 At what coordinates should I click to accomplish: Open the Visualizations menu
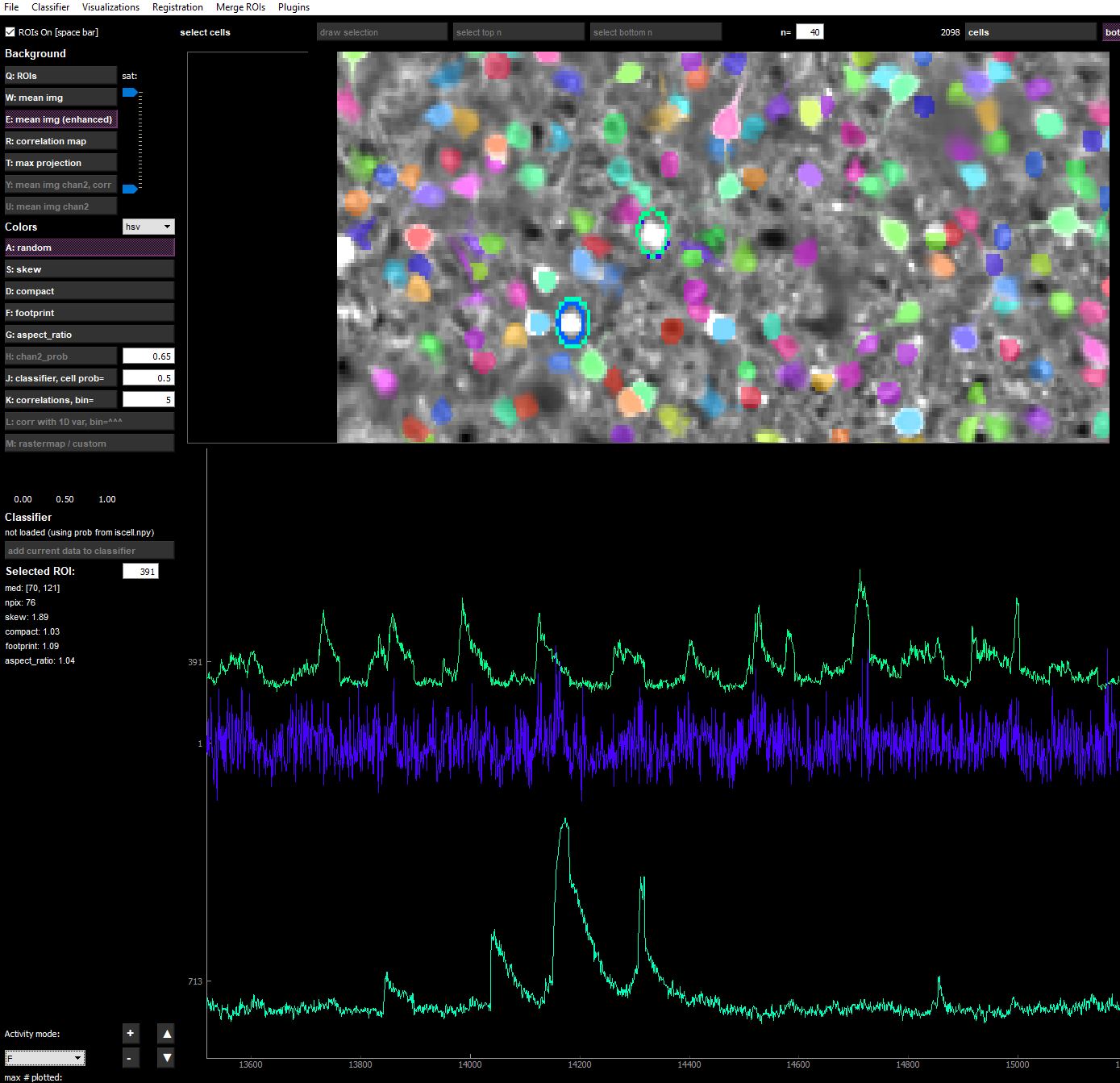tap(110, 7)
